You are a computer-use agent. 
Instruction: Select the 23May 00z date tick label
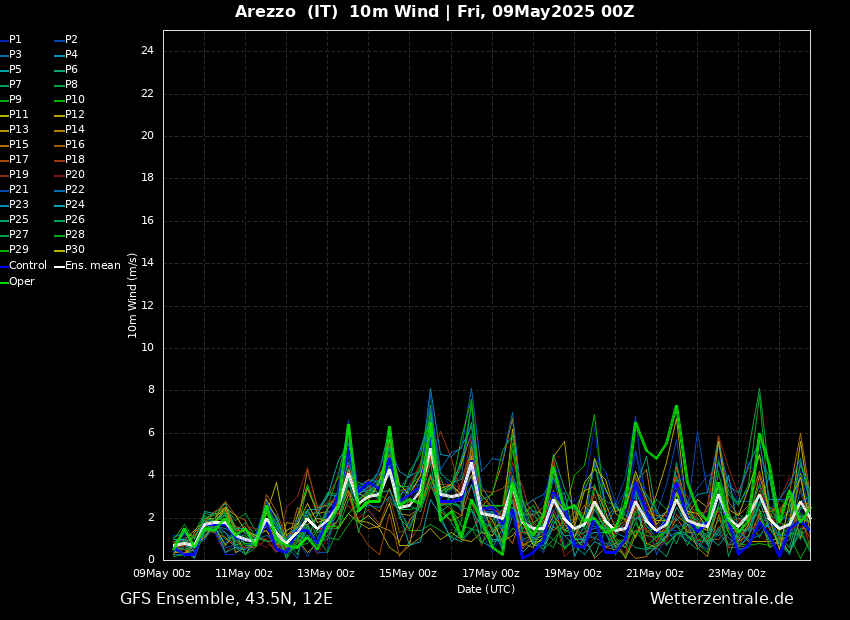click(737, 574)
